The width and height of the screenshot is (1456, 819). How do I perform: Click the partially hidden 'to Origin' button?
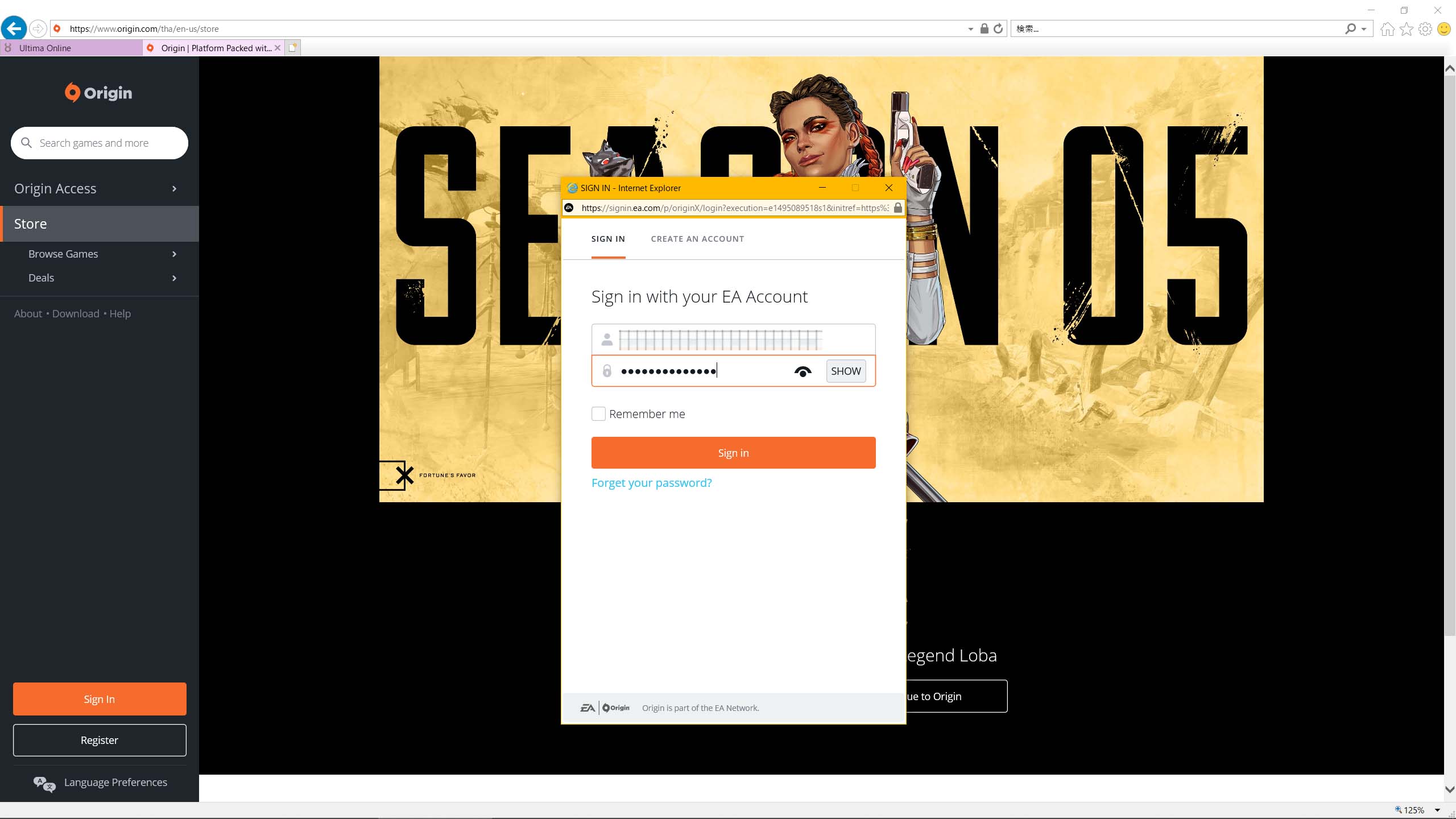pyautogui.click(x=956, y=696)
